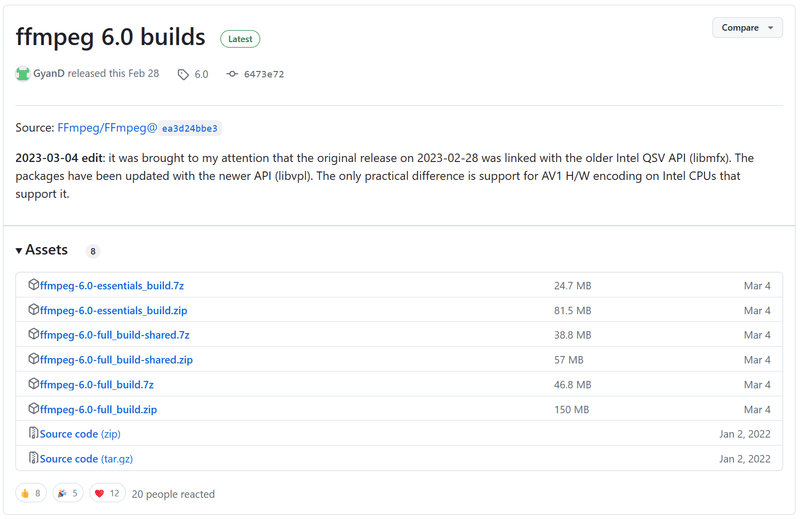The height and width of the screenshot is (519, 800).
Task: Click file icon beside Source code (tar.gz)
Action: 34,458
